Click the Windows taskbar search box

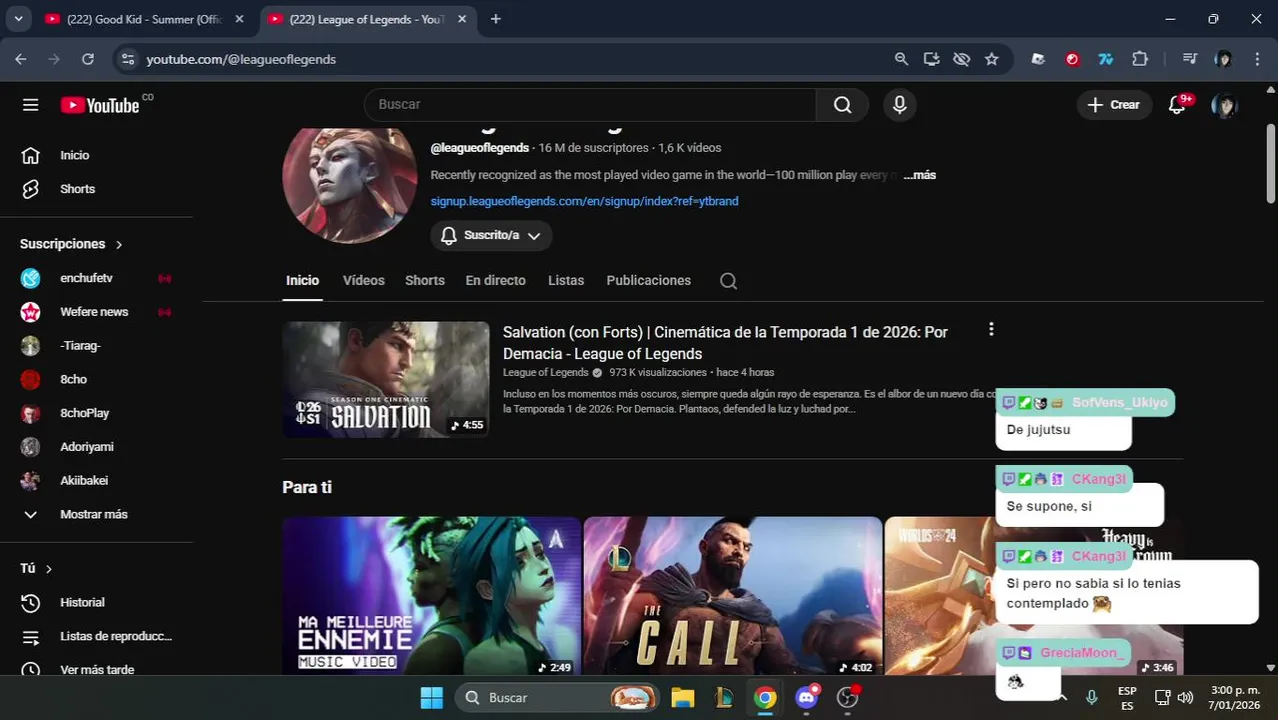(x=558, y=697)
